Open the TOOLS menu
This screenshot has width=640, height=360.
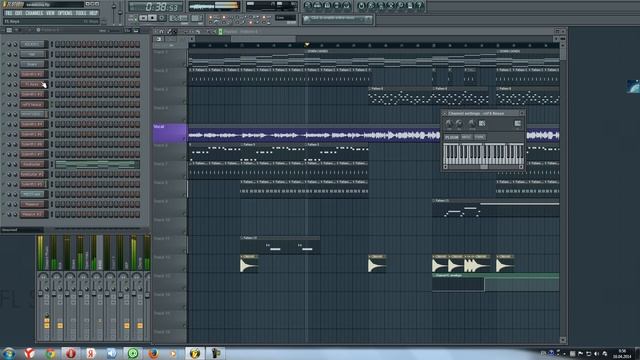click(81, 13)
